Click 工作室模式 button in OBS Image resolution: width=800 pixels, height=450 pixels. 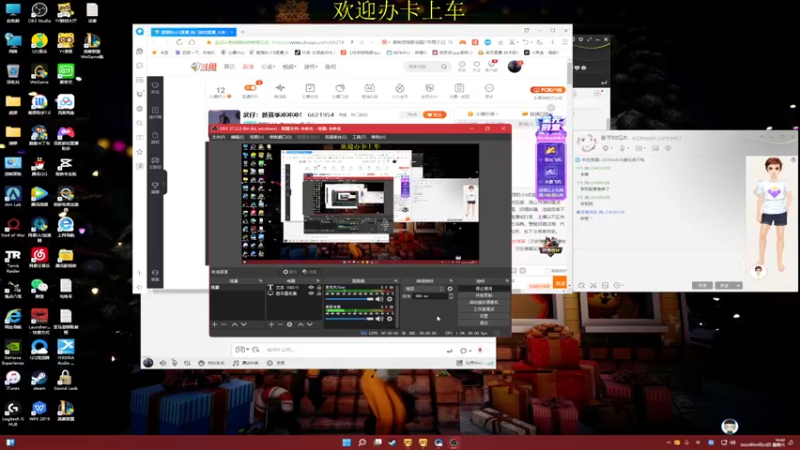(x=484, y=309)
